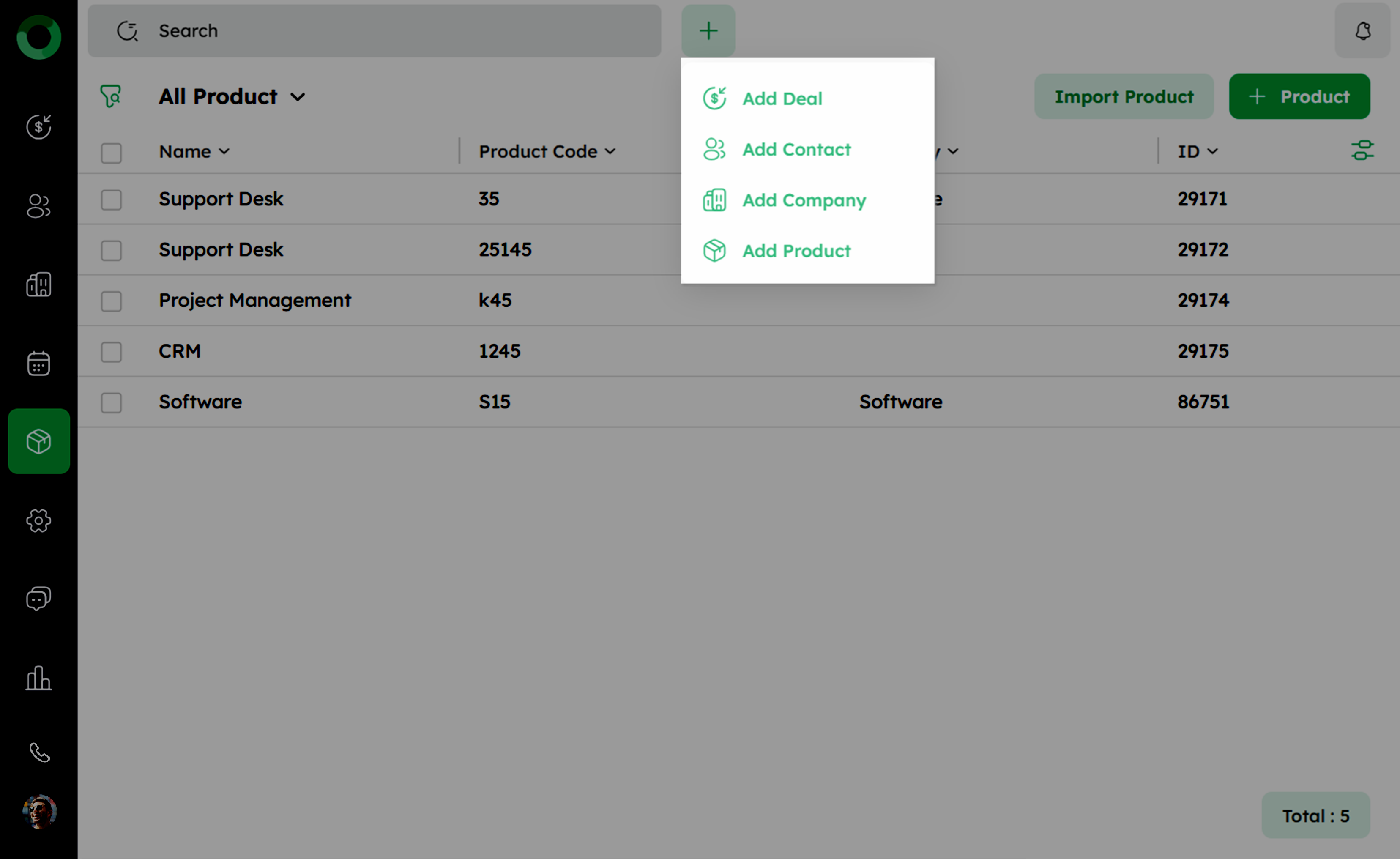
Task: Go to Companies via sidebar building icon
Action: (38, 284)
